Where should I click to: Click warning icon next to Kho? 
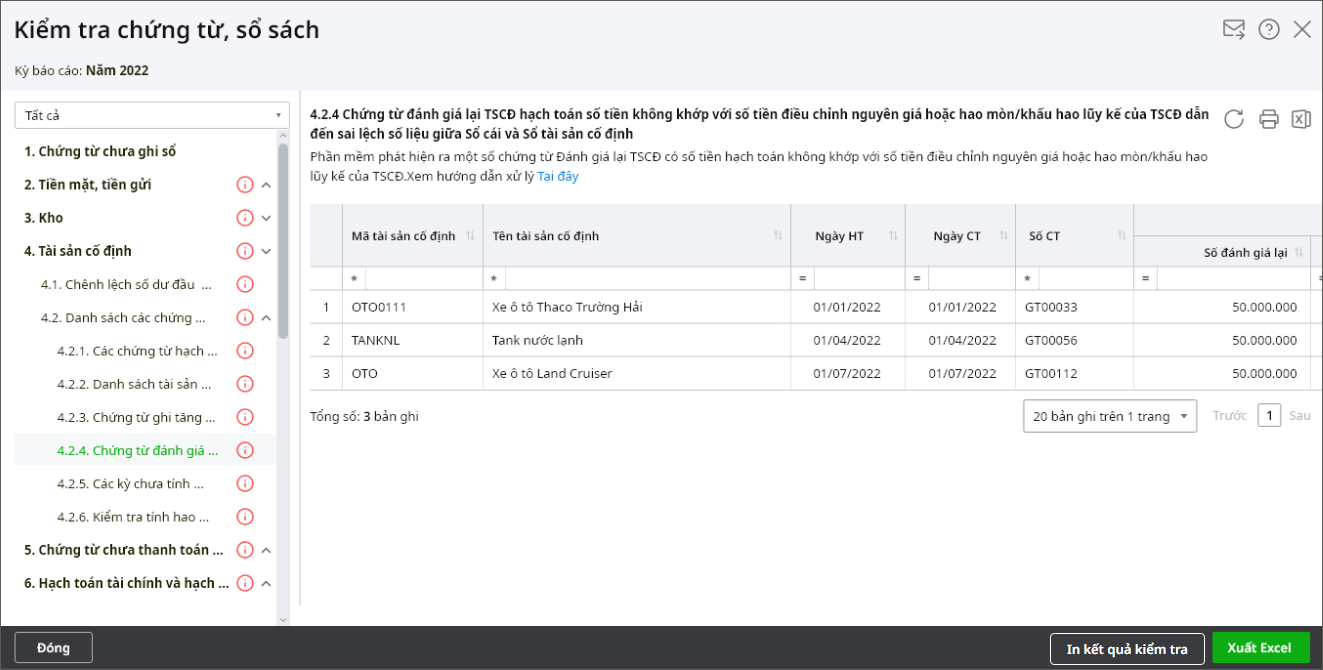point(245,218)
